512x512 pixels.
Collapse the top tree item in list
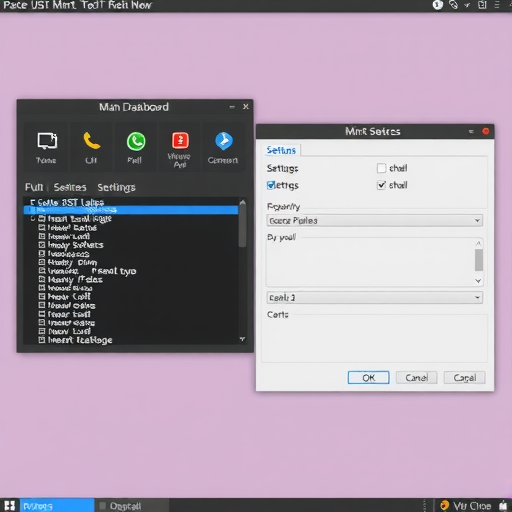pyautogui.click(x=32, y=202)
